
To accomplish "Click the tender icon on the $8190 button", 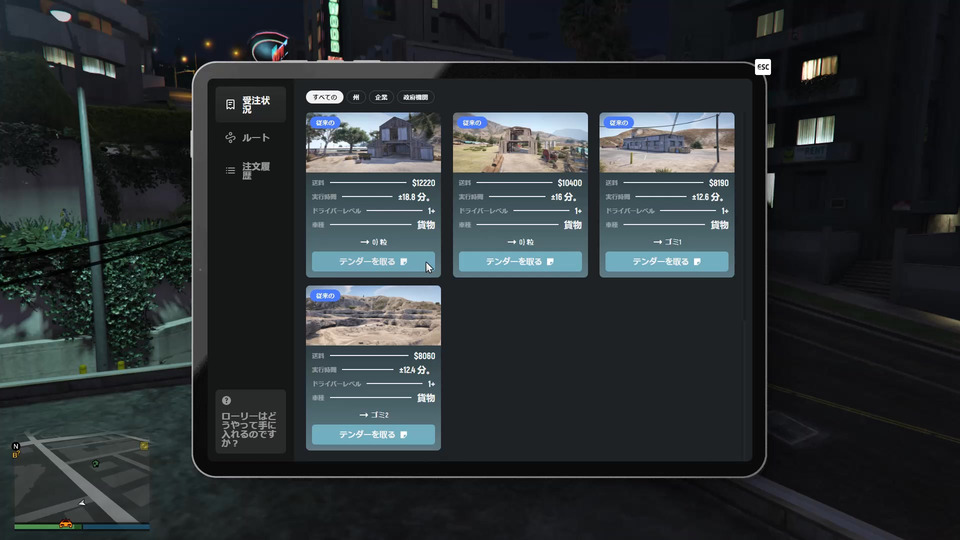I will tap(697, 261).
